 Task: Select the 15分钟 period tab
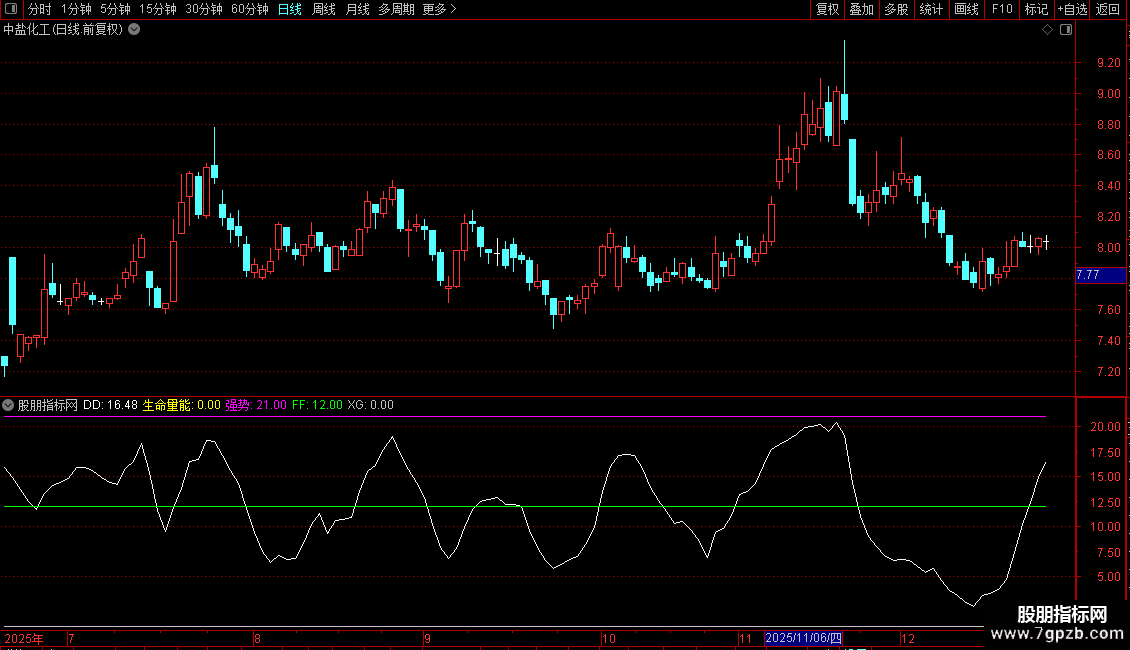(x=158, y=9)
